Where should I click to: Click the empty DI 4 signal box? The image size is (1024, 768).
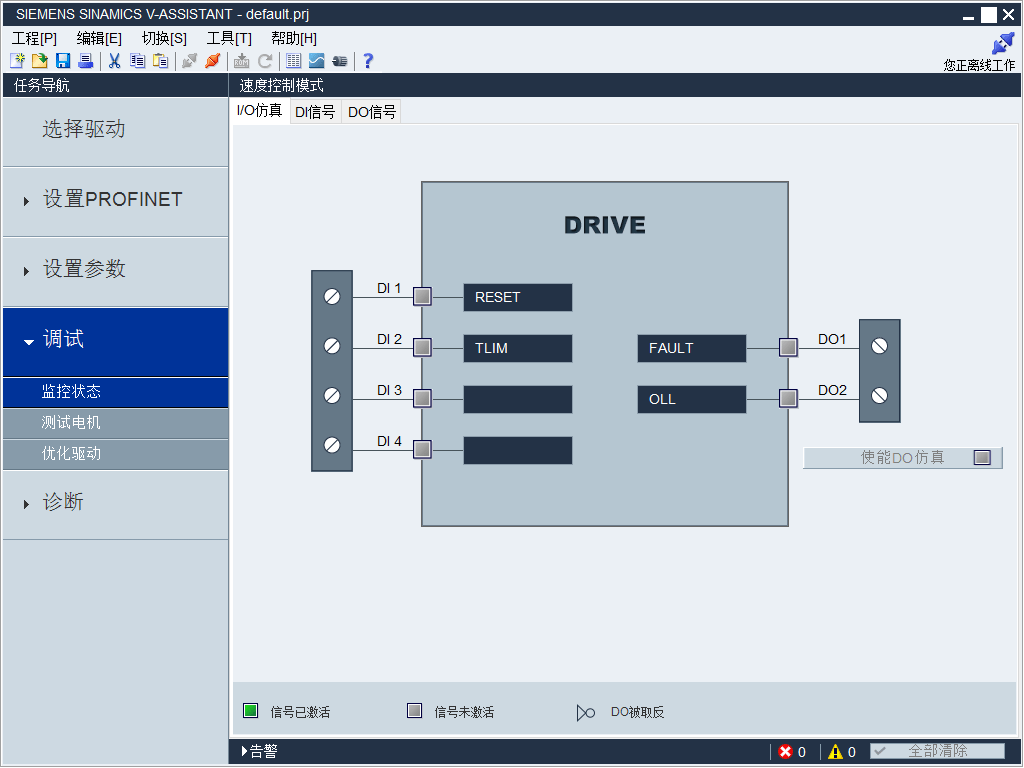[x=518, y=450]
